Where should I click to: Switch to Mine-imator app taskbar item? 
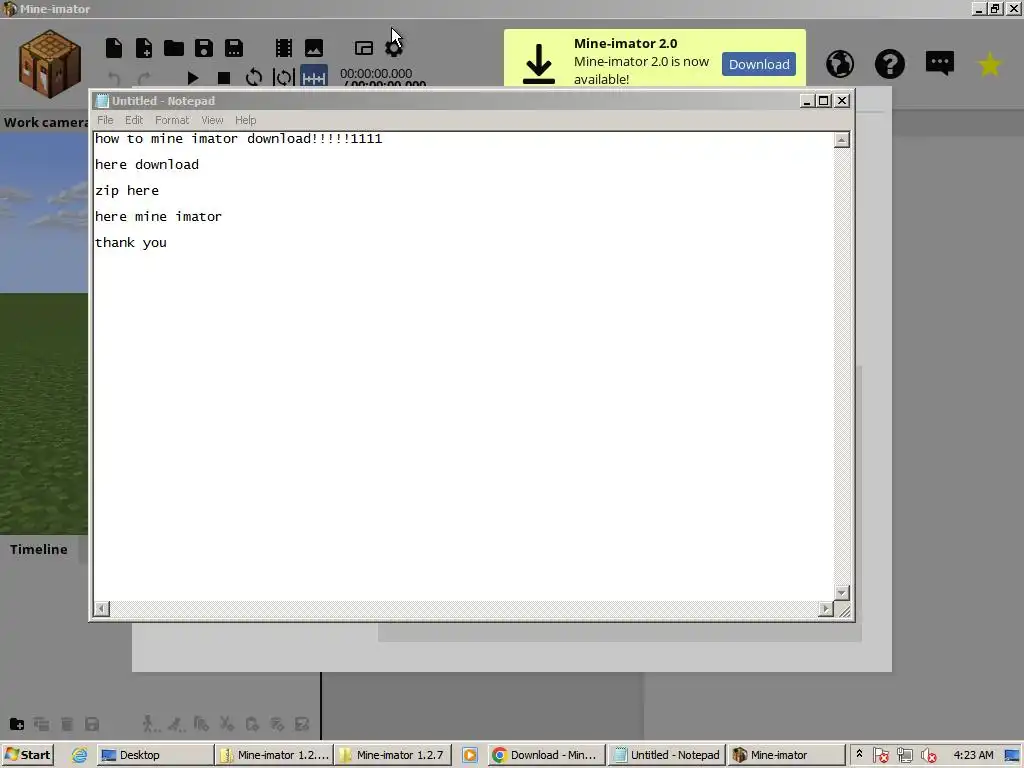tap(786, 755)
